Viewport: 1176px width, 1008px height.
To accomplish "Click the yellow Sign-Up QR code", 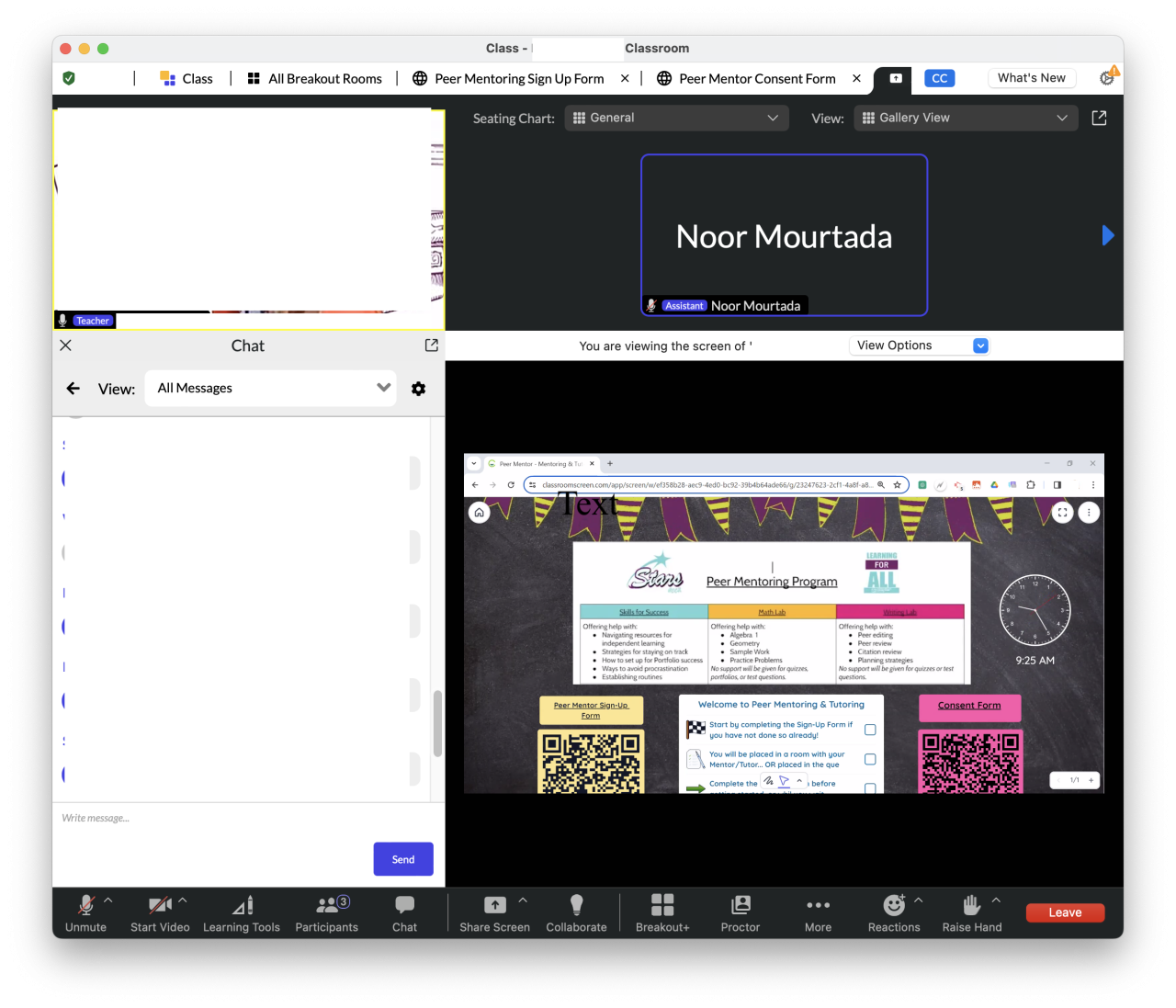I will pos(591,762).
